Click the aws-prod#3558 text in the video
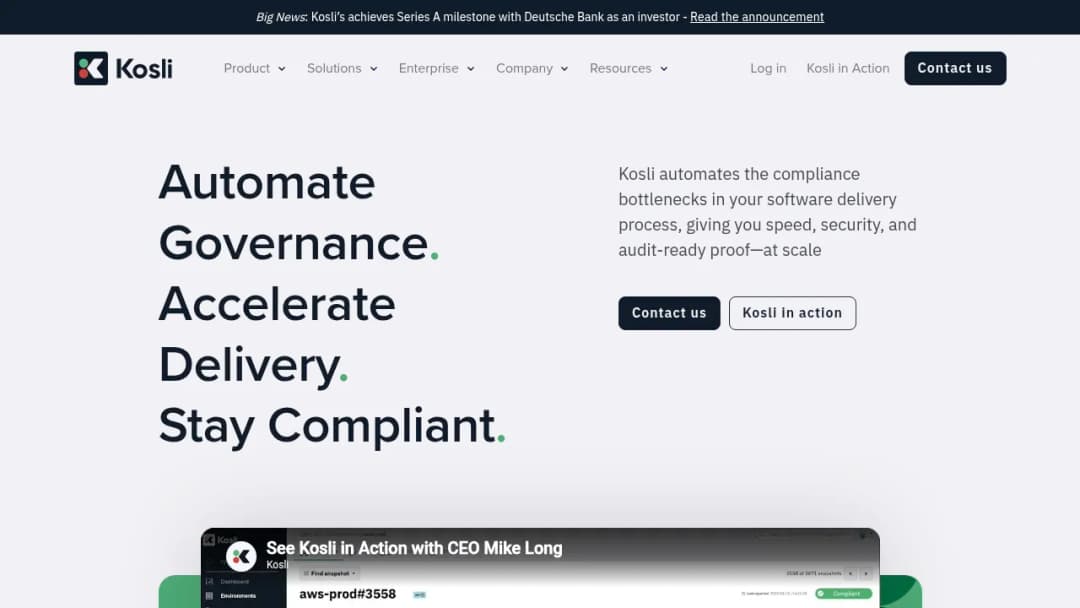Screen dimensions: 1080x608 pos(347,594)
